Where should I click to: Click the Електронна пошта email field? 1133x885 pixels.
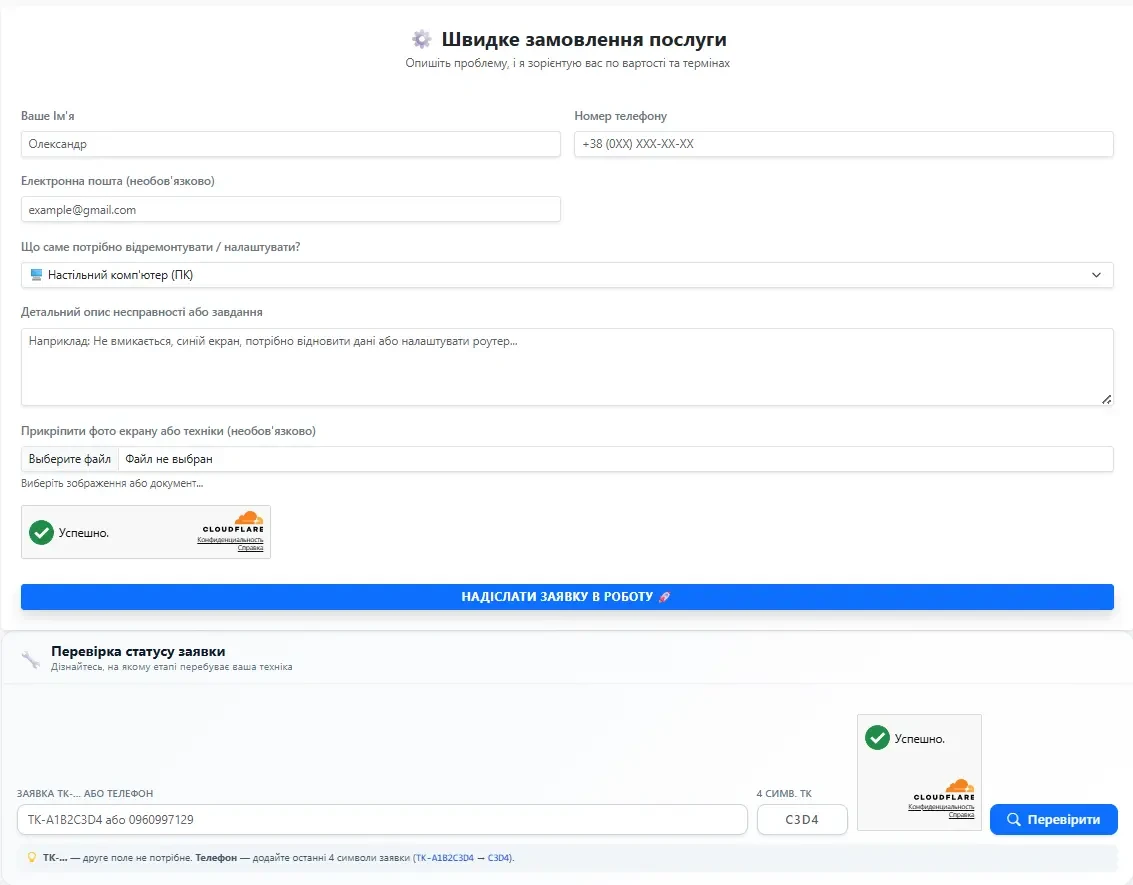290,210
